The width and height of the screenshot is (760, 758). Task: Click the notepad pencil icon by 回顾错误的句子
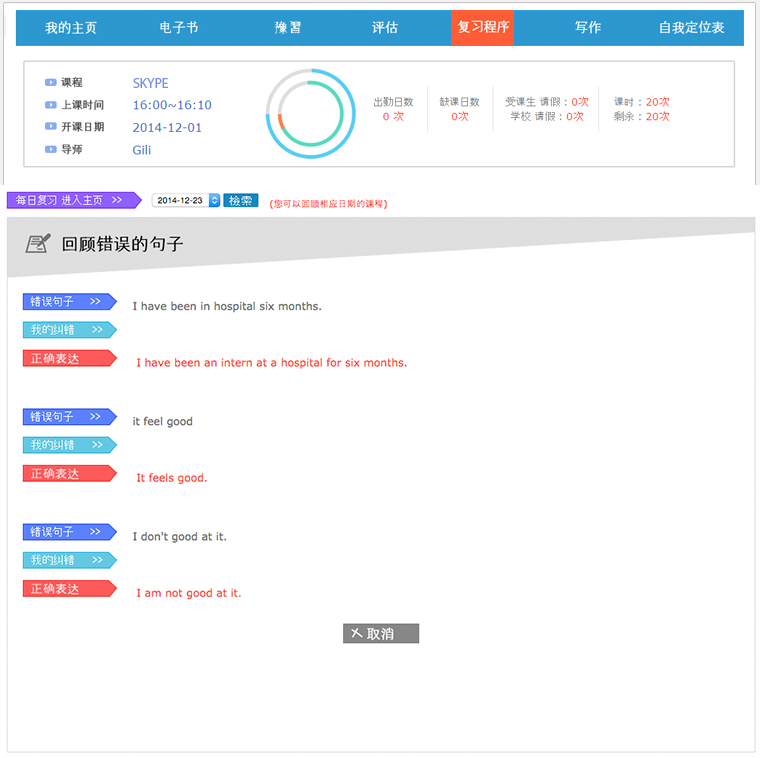tap(38, 243)
